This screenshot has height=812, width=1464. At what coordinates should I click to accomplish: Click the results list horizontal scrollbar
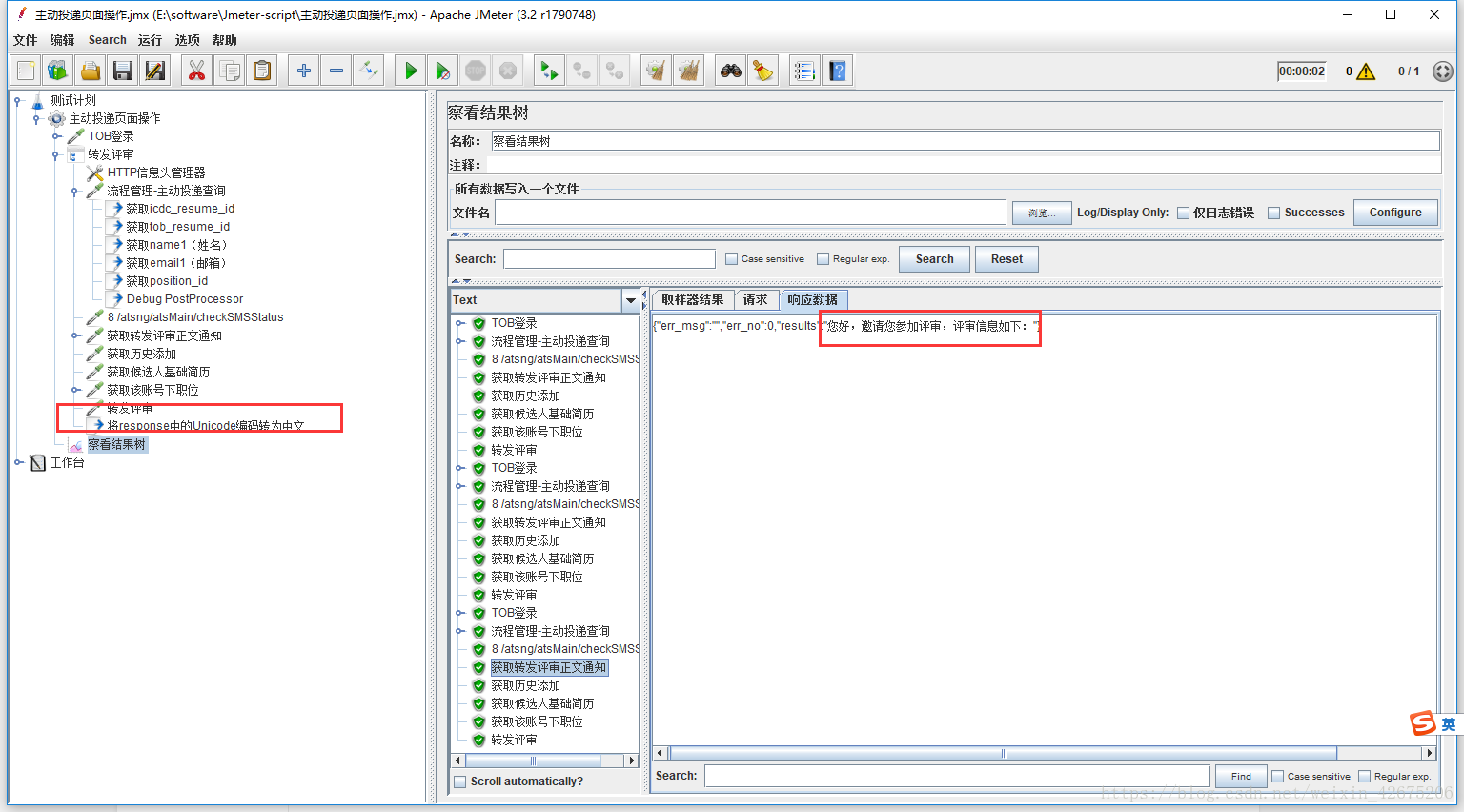tap(533, 761)
